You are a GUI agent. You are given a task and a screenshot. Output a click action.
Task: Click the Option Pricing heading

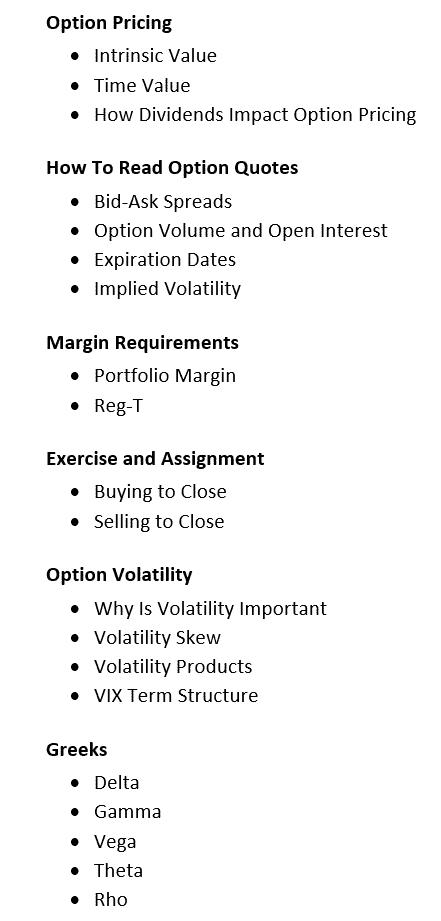[x=109, y=23]
